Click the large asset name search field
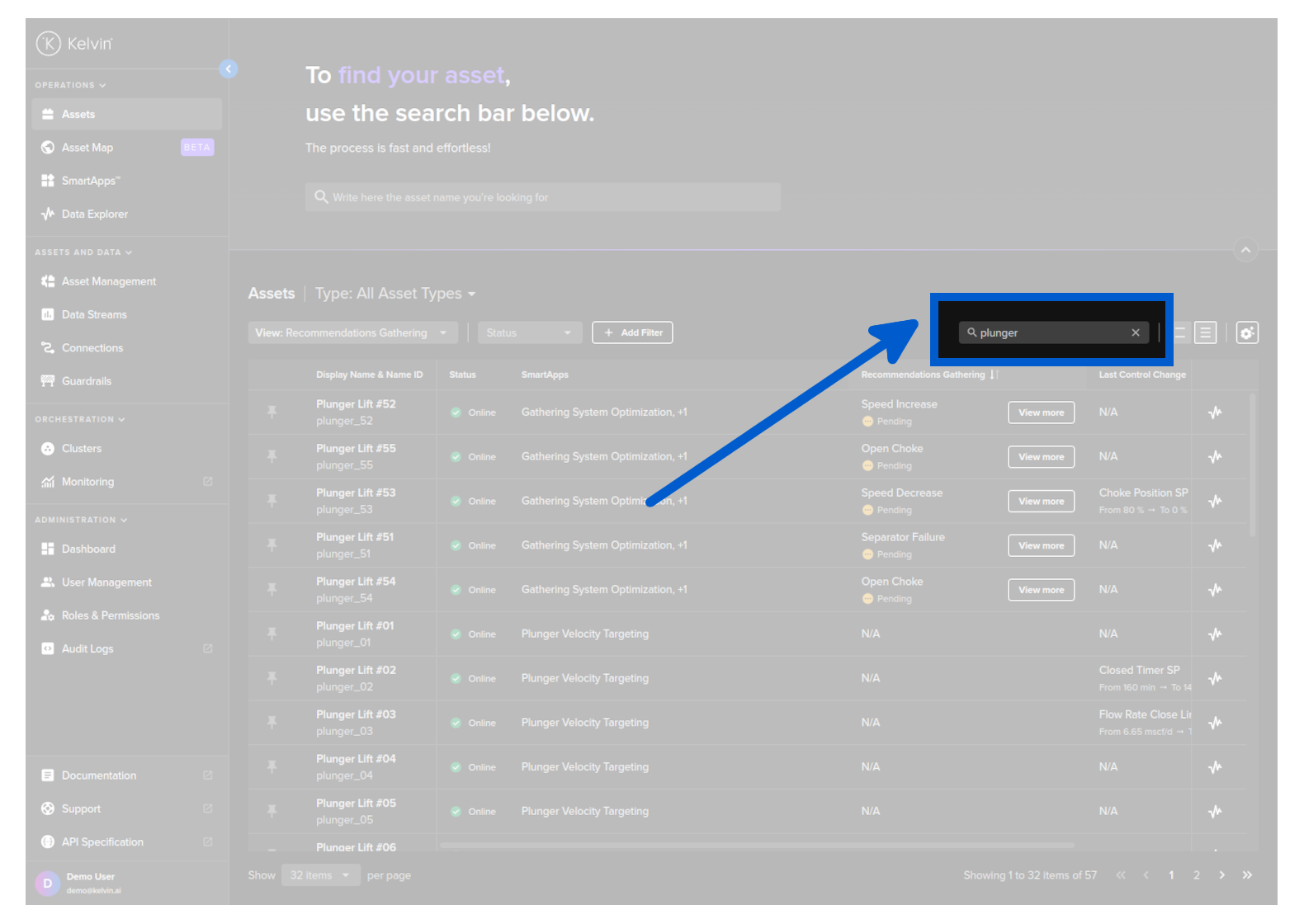This screenshot has width=1304, height=924. [x=542, y=197]
